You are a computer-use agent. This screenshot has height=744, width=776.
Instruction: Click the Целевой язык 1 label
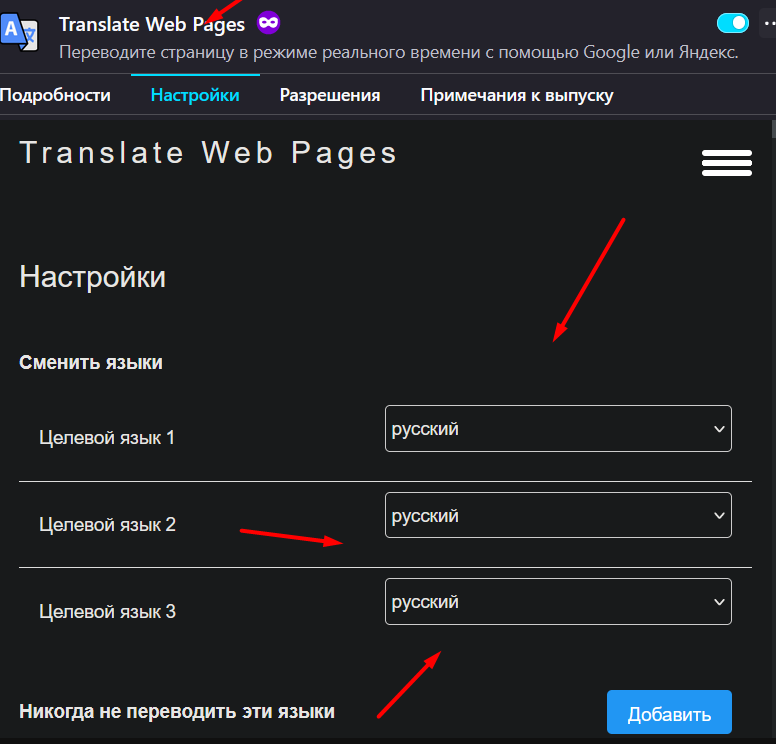tap(107, 438)
